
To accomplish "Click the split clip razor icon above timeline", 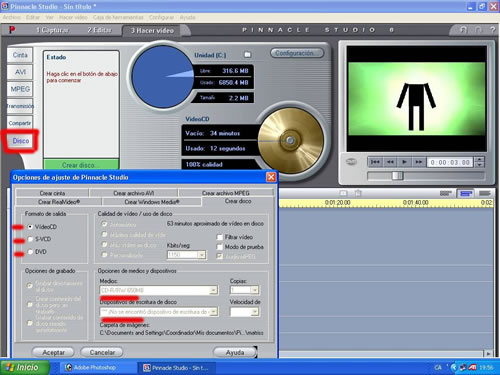I will pos(343,193).
